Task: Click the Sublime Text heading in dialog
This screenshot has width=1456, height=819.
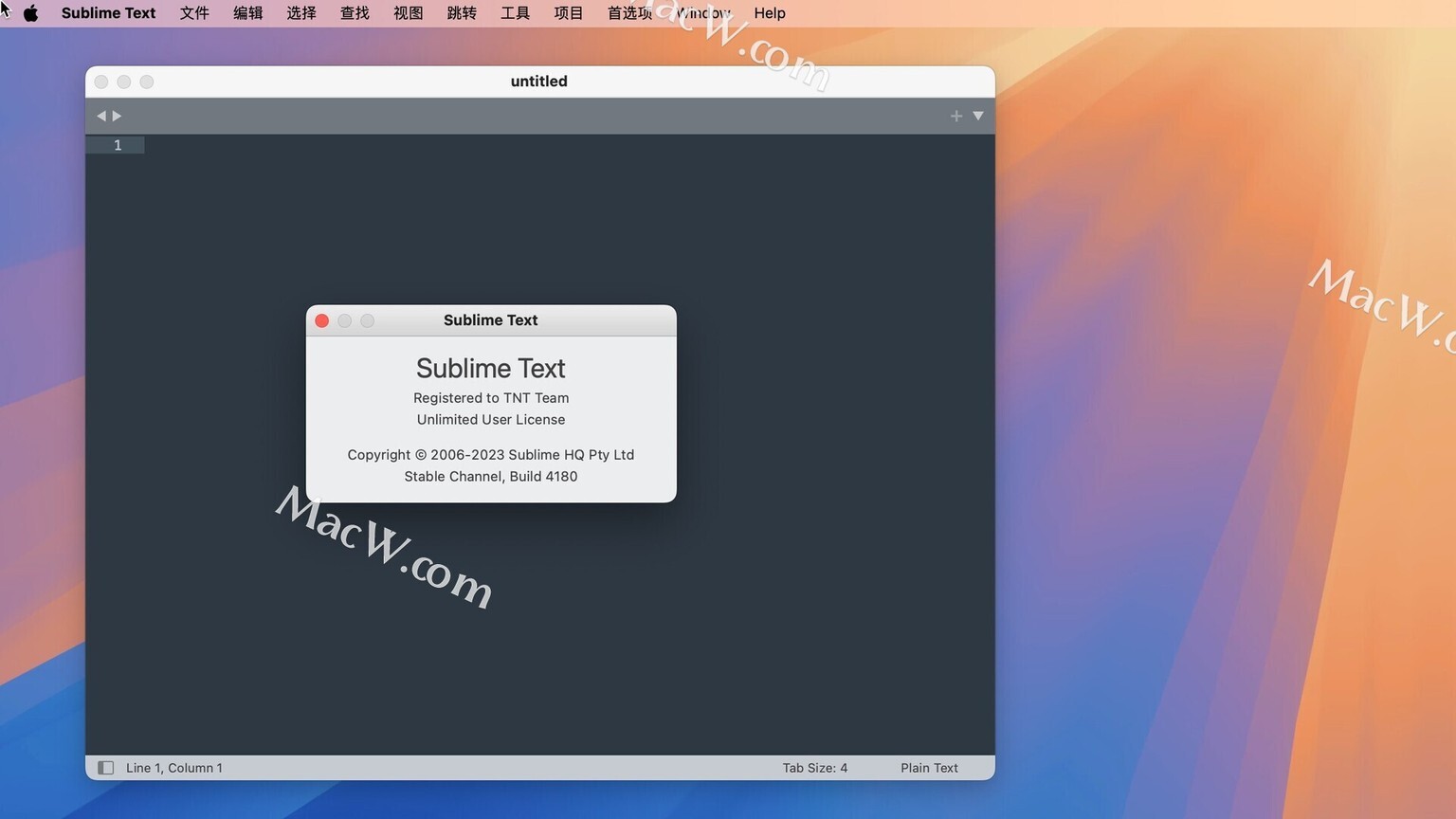Action: (491, 368)
